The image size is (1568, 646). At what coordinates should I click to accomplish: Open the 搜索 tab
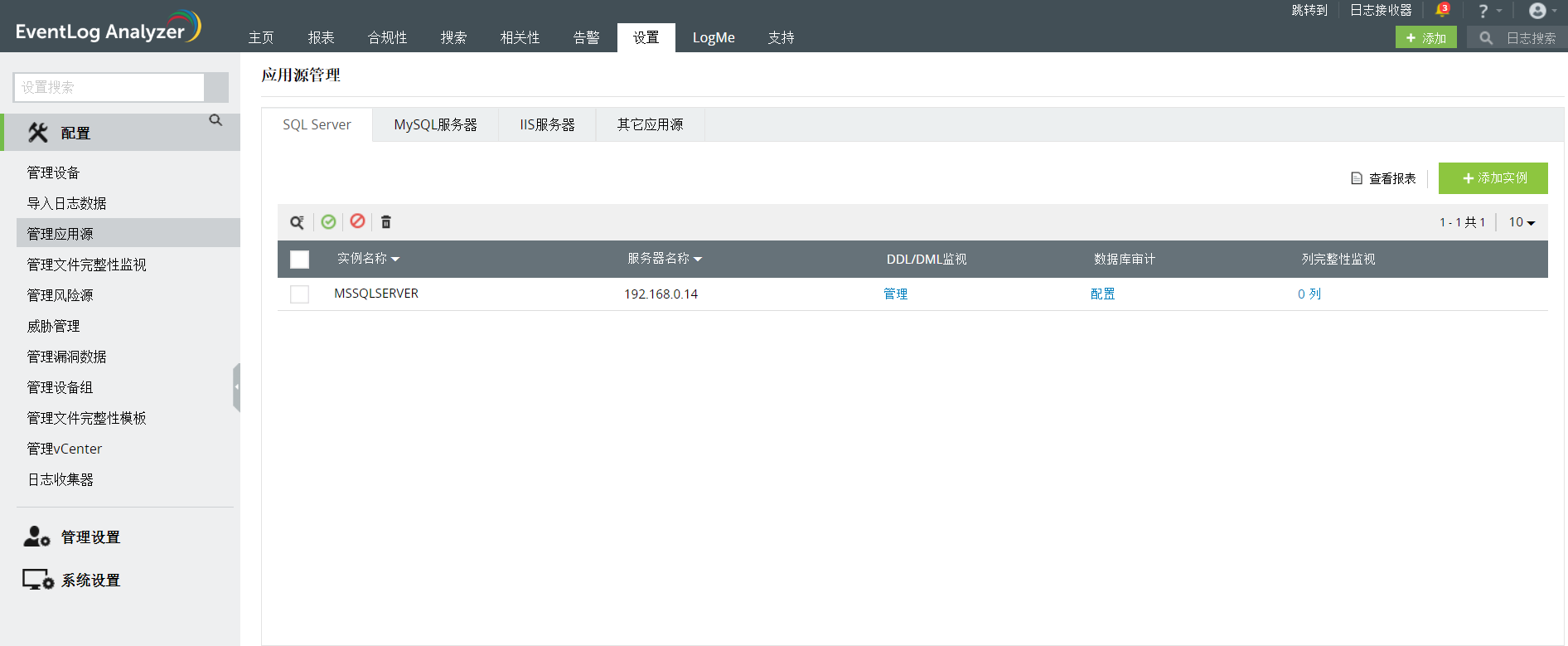coord(454,37)
